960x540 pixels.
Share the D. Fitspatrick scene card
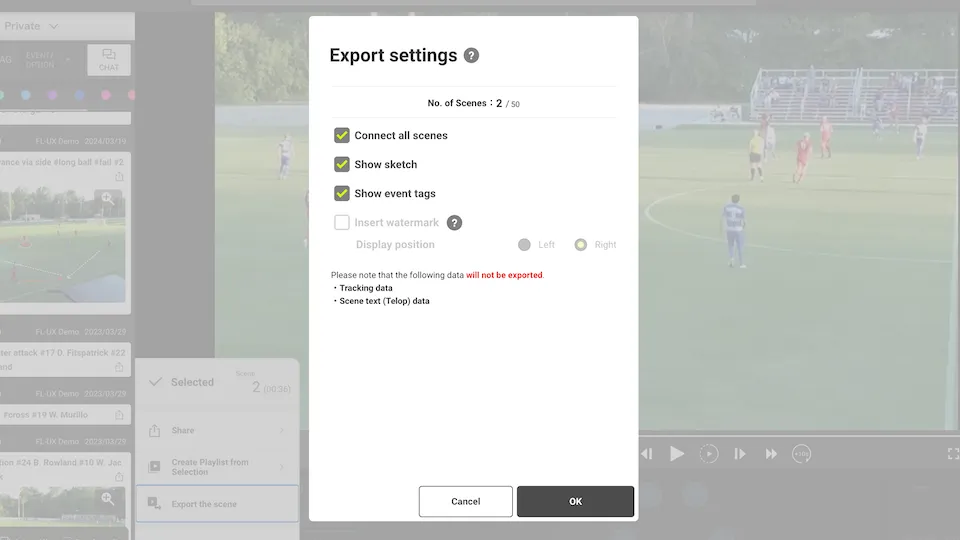(x=119, y=367)
